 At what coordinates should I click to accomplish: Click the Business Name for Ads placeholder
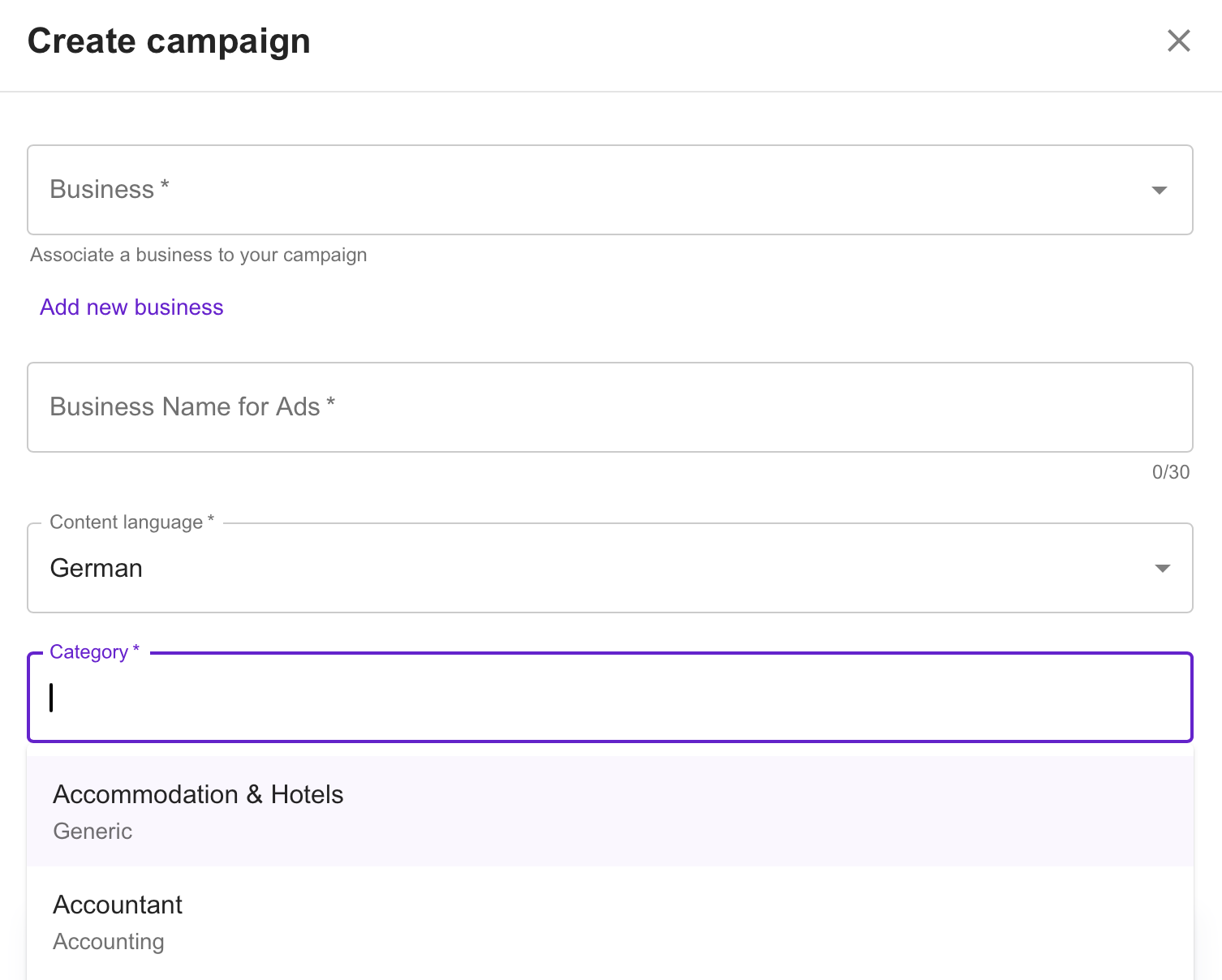pos(192,407)
